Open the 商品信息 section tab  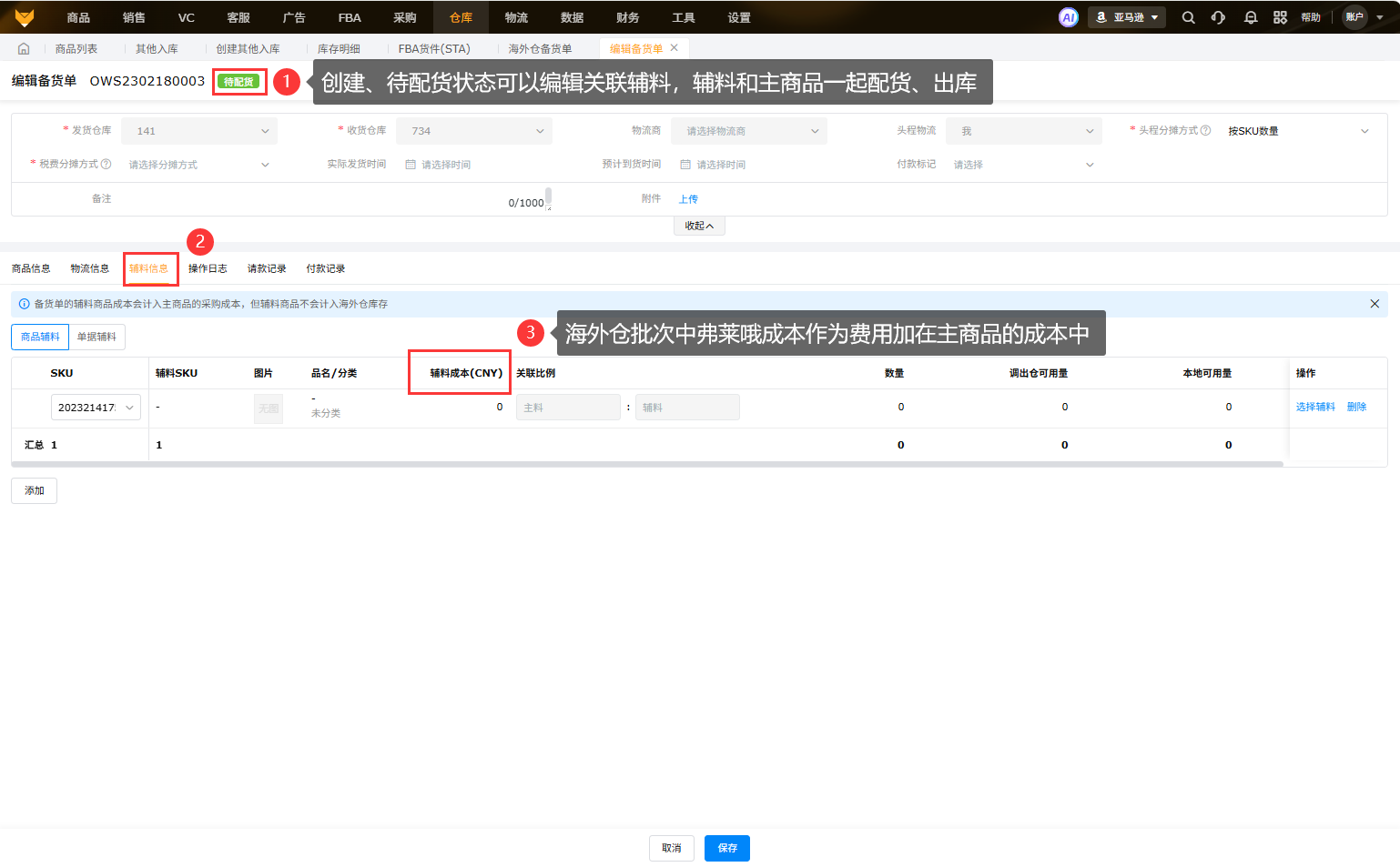(31, 268)
